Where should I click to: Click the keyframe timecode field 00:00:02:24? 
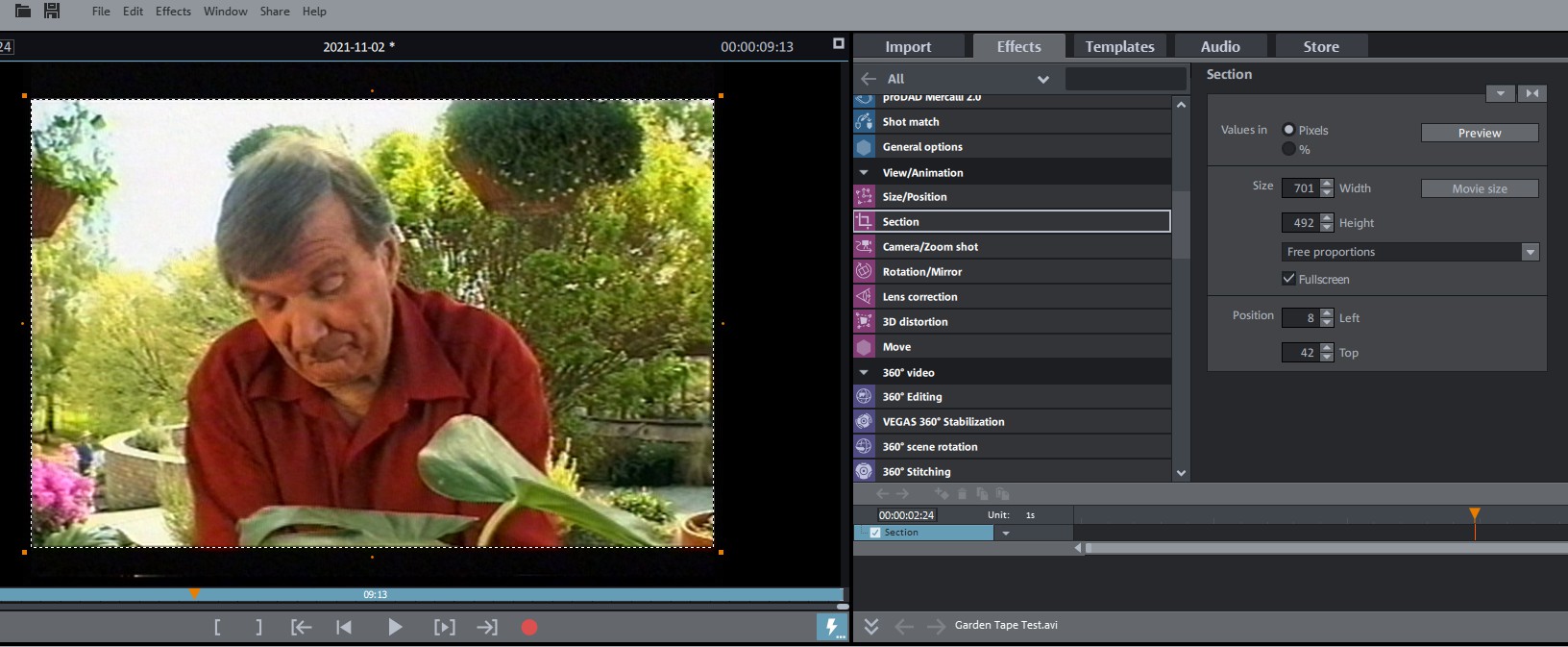tap(906, 515)
